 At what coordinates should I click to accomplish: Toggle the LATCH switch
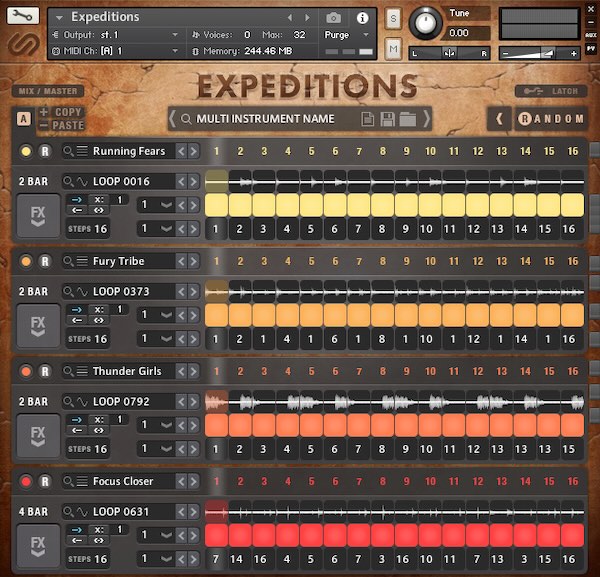pos(550,91)
